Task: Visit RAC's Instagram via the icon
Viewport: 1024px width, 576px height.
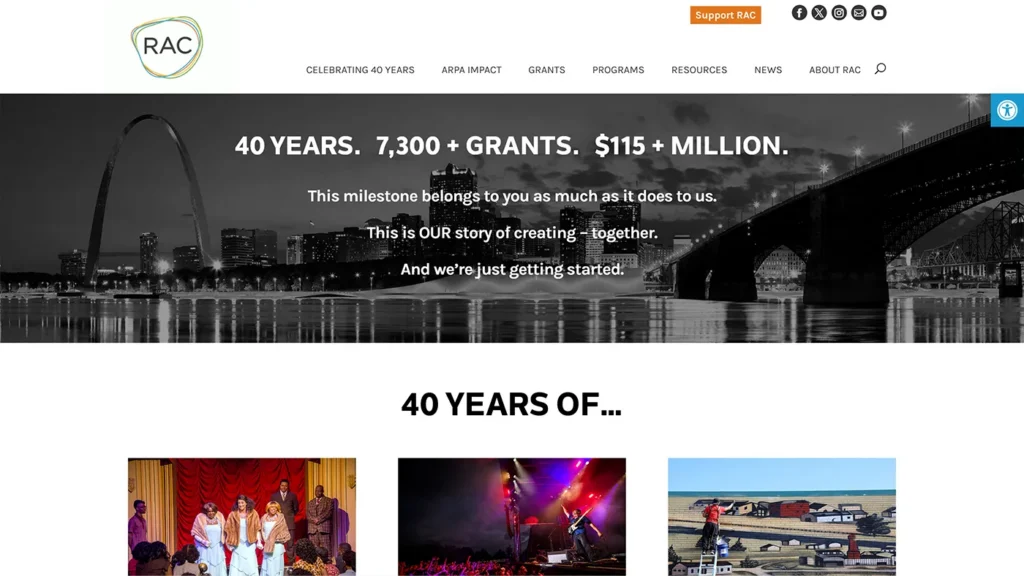Action: [x=839, y=12]
